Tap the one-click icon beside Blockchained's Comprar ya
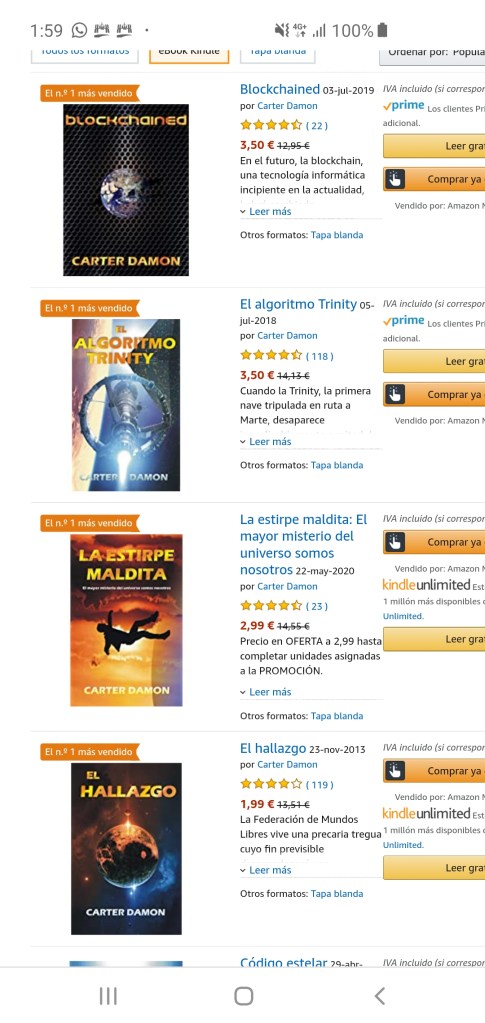This screenshot has width=485, height=1023. (395, 179)
